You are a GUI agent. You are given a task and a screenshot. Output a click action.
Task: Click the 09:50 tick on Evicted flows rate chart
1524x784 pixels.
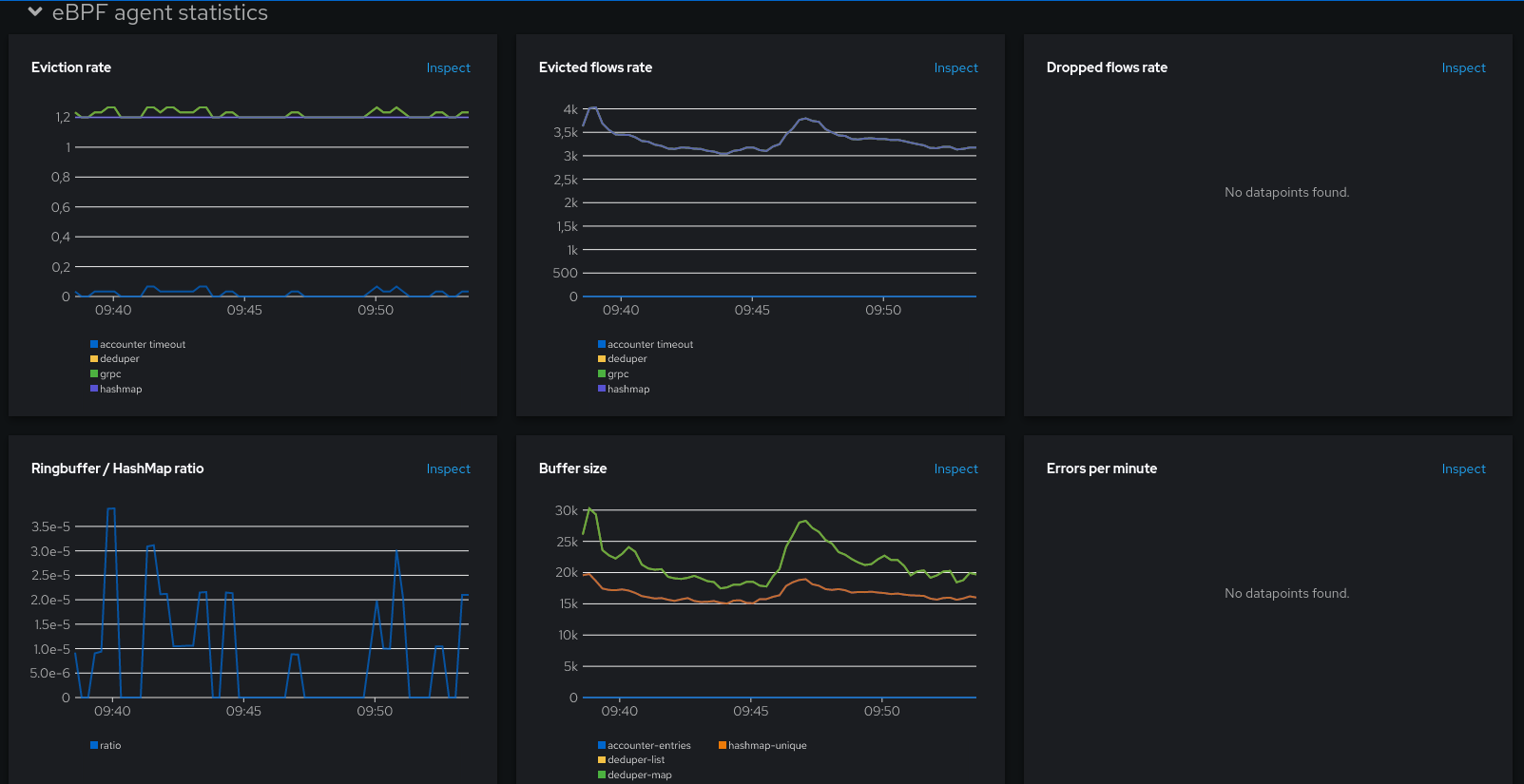point(883,310)
